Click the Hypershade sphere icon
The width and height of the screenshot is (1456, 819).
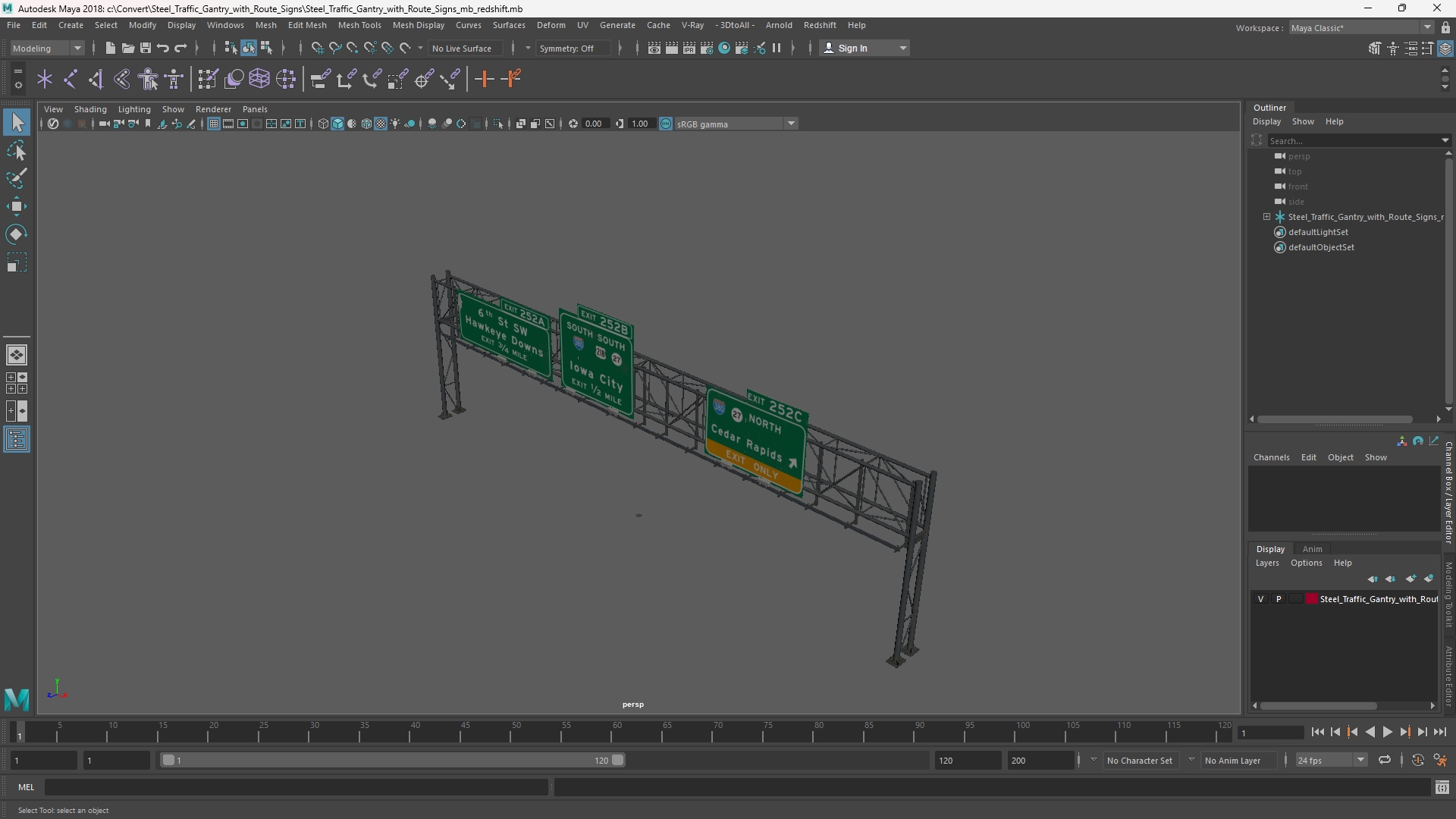pos(724,48)
